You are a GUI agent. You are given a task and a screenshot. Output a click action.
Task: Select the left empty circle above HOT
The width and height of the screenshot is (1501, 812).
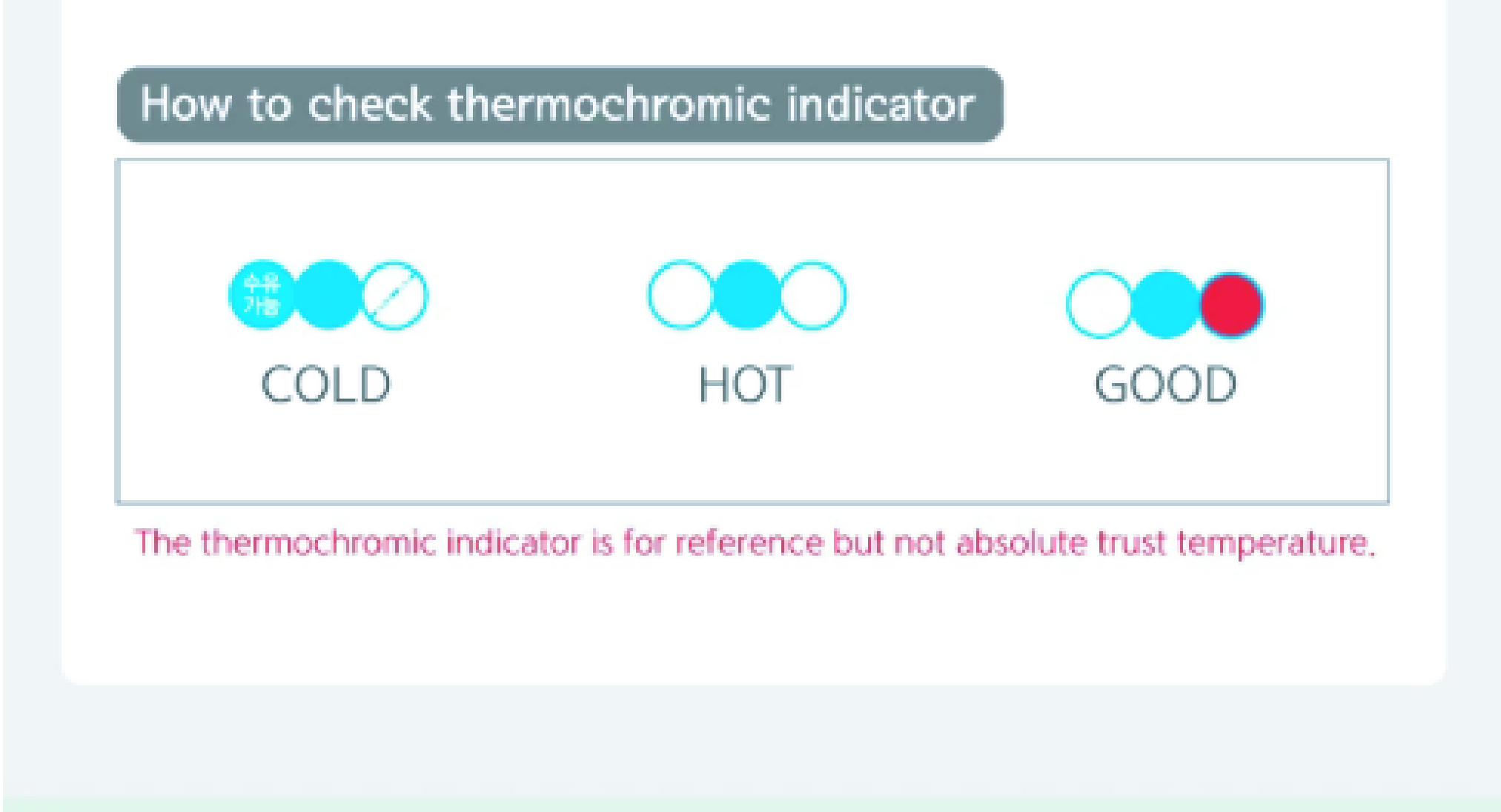coord(681,295)
